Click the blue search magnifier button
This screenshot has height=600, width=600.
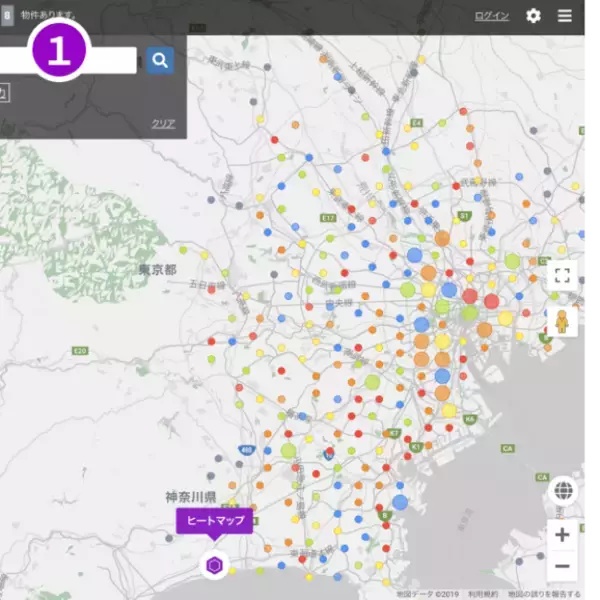(x=160, y=61)
